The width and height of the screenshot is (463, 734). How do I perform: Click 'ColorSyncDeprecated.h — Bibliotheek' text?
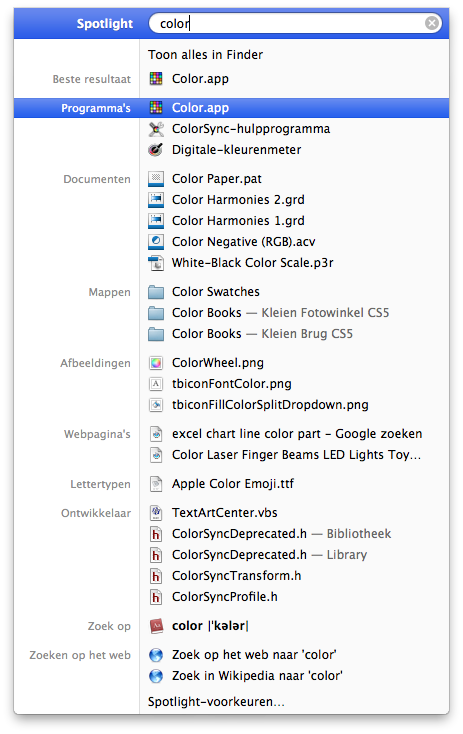tap(281, 534)
